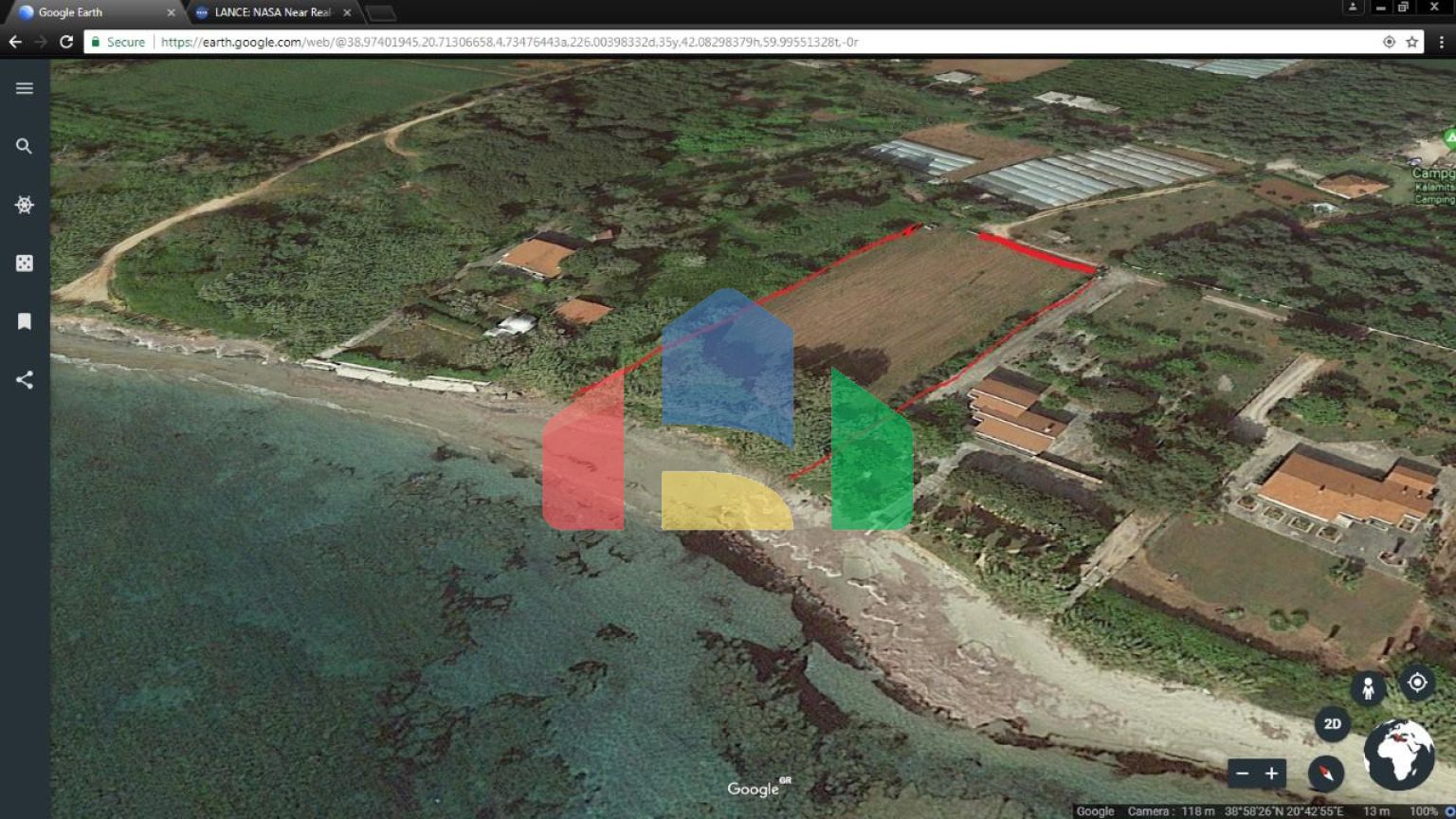
Task: Fly to my location on map
Action: (1417, 682)
